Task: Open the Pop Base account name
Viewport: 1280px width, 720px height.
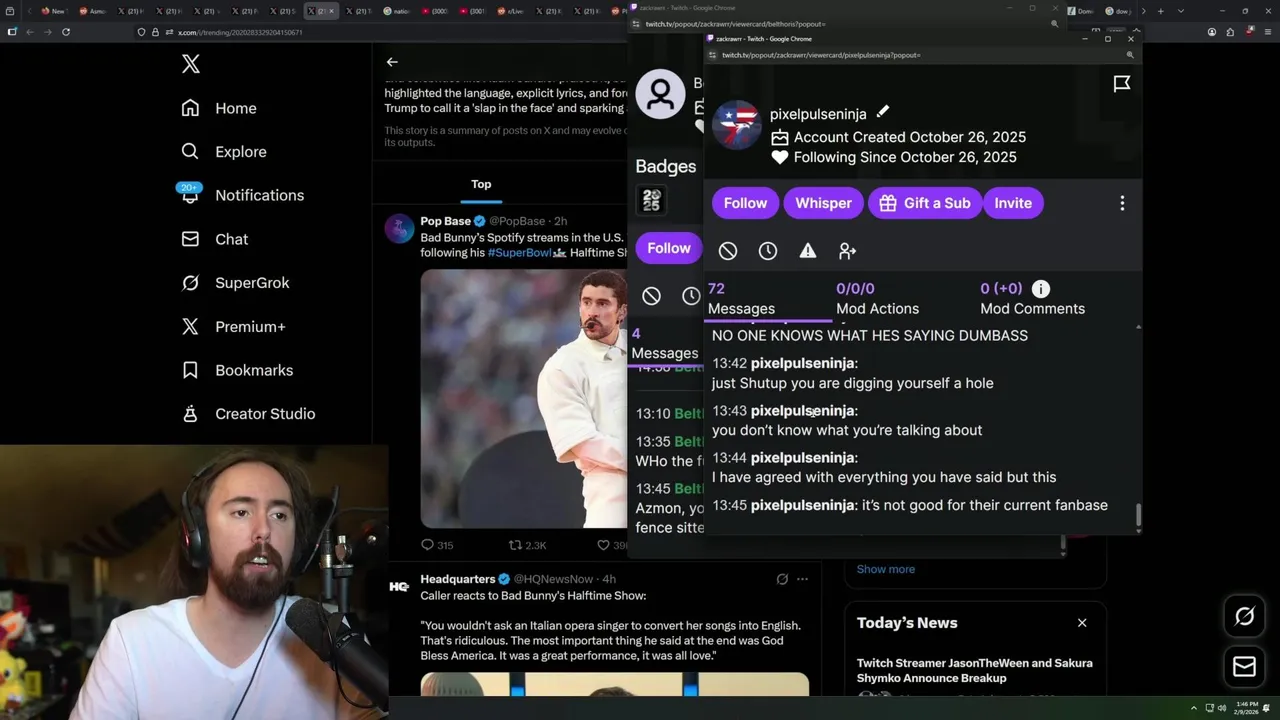Action: (445, 221)
